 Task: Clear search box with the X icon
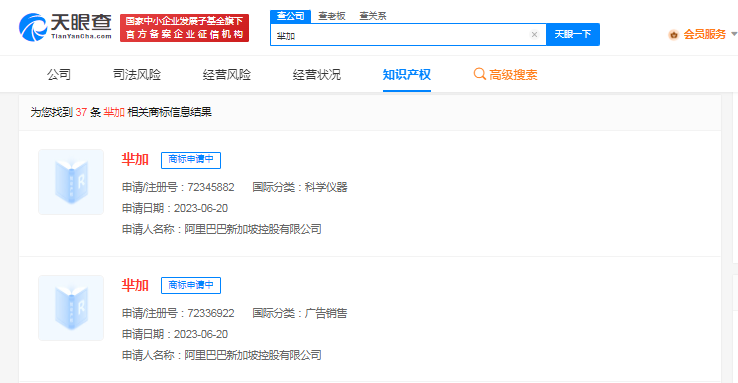pos(534,34)
